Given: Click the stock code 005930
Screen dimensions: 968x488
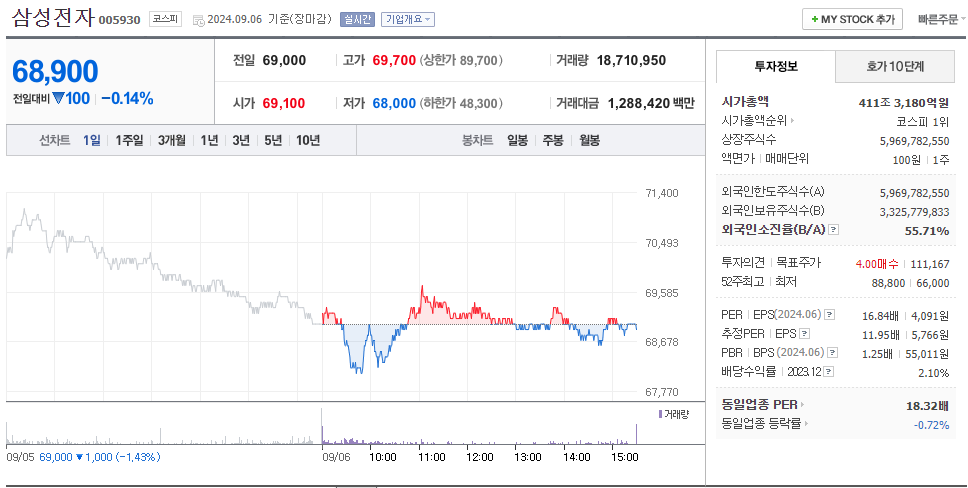Looking at the screenshot, I should (x=120, y=20).
